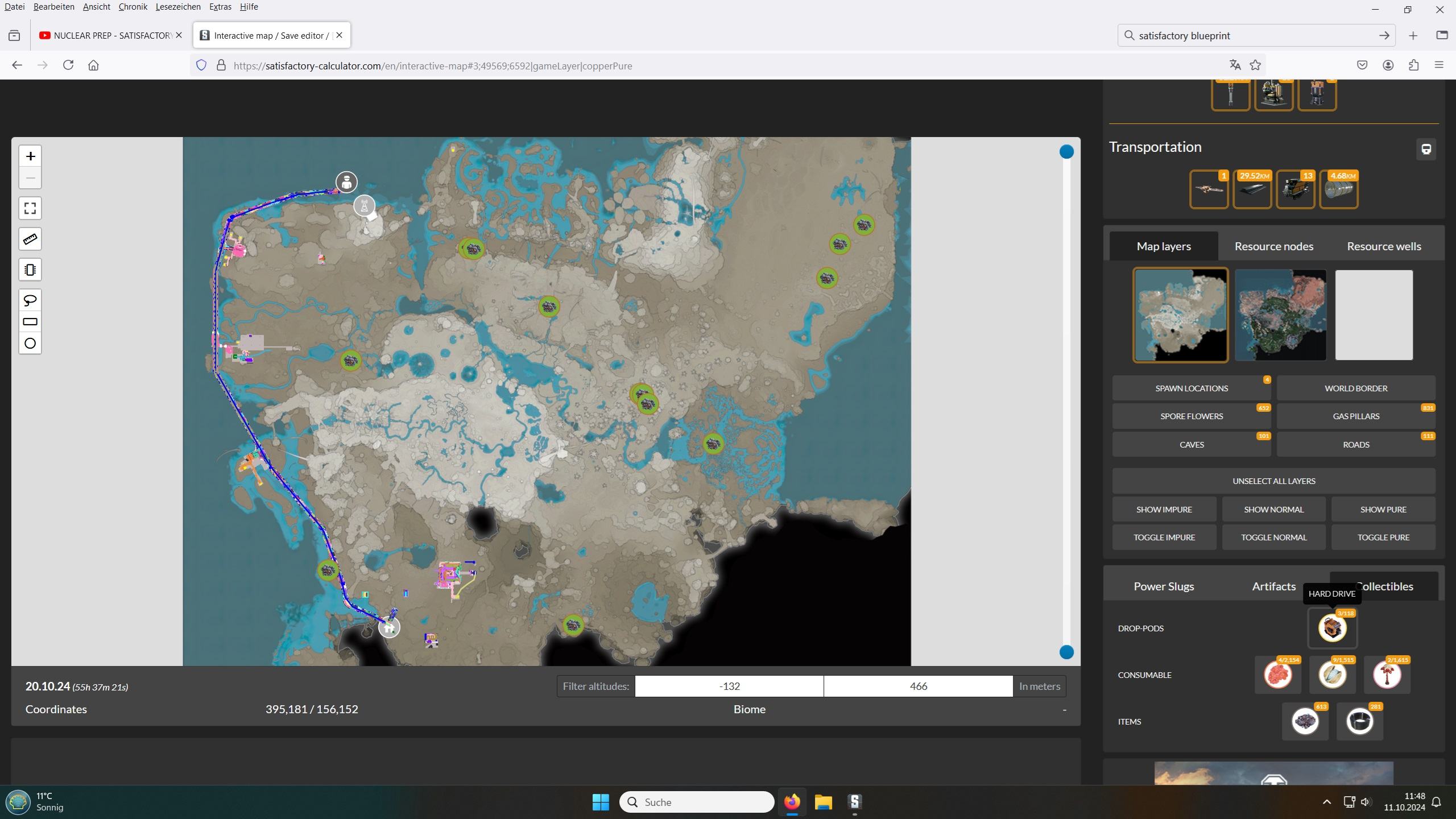This screenshot has height=819, width=1456.
Task: Enter fullscreen map mode
Action: tap(30, 208)
